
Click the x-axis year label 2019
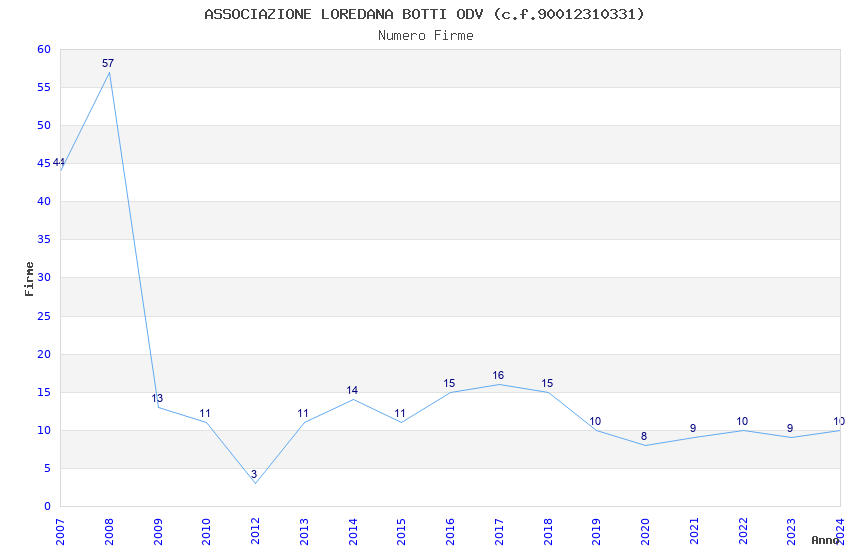pos(596,532)
